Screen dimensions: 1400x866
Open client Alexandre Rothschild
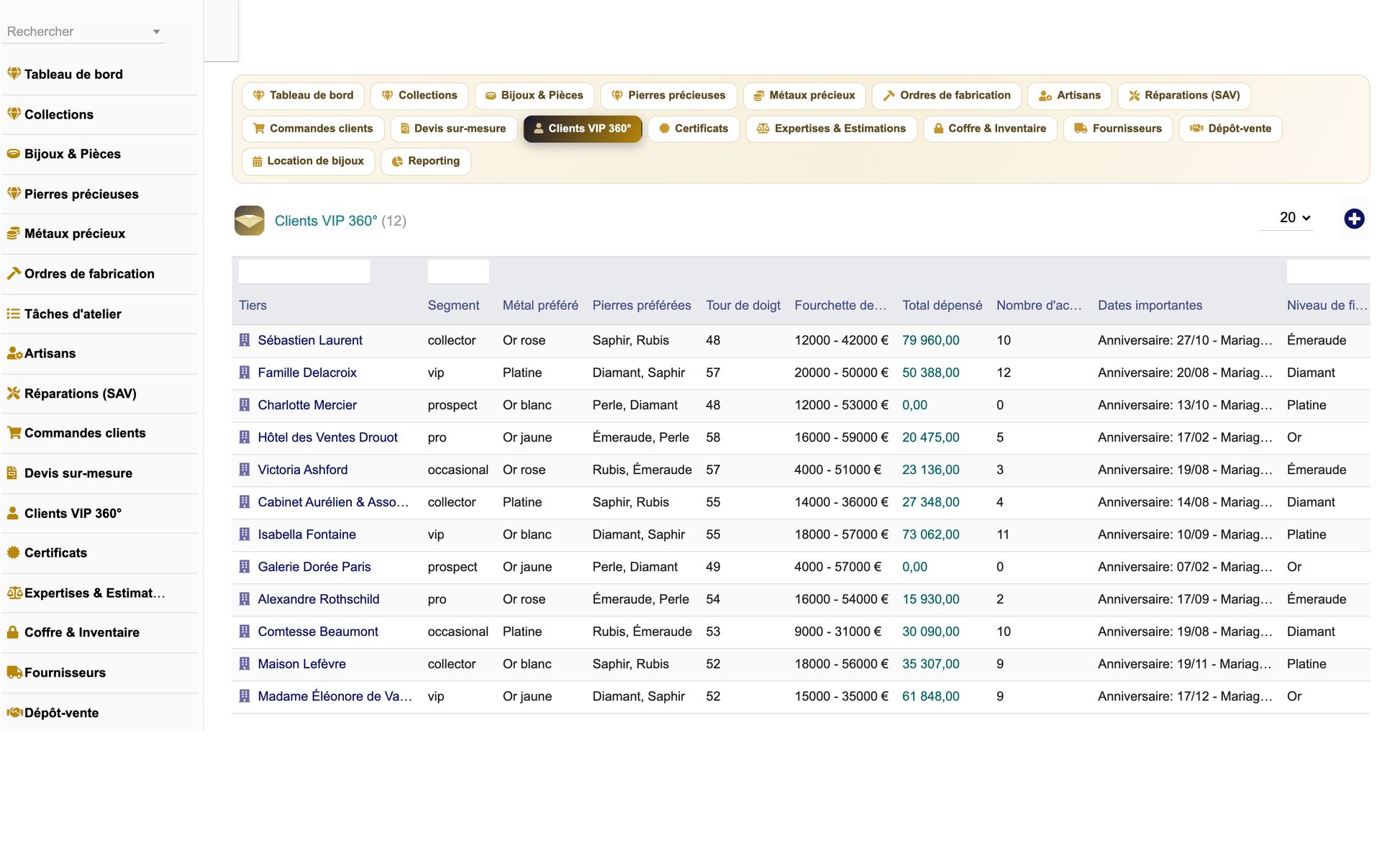(319, 599)
